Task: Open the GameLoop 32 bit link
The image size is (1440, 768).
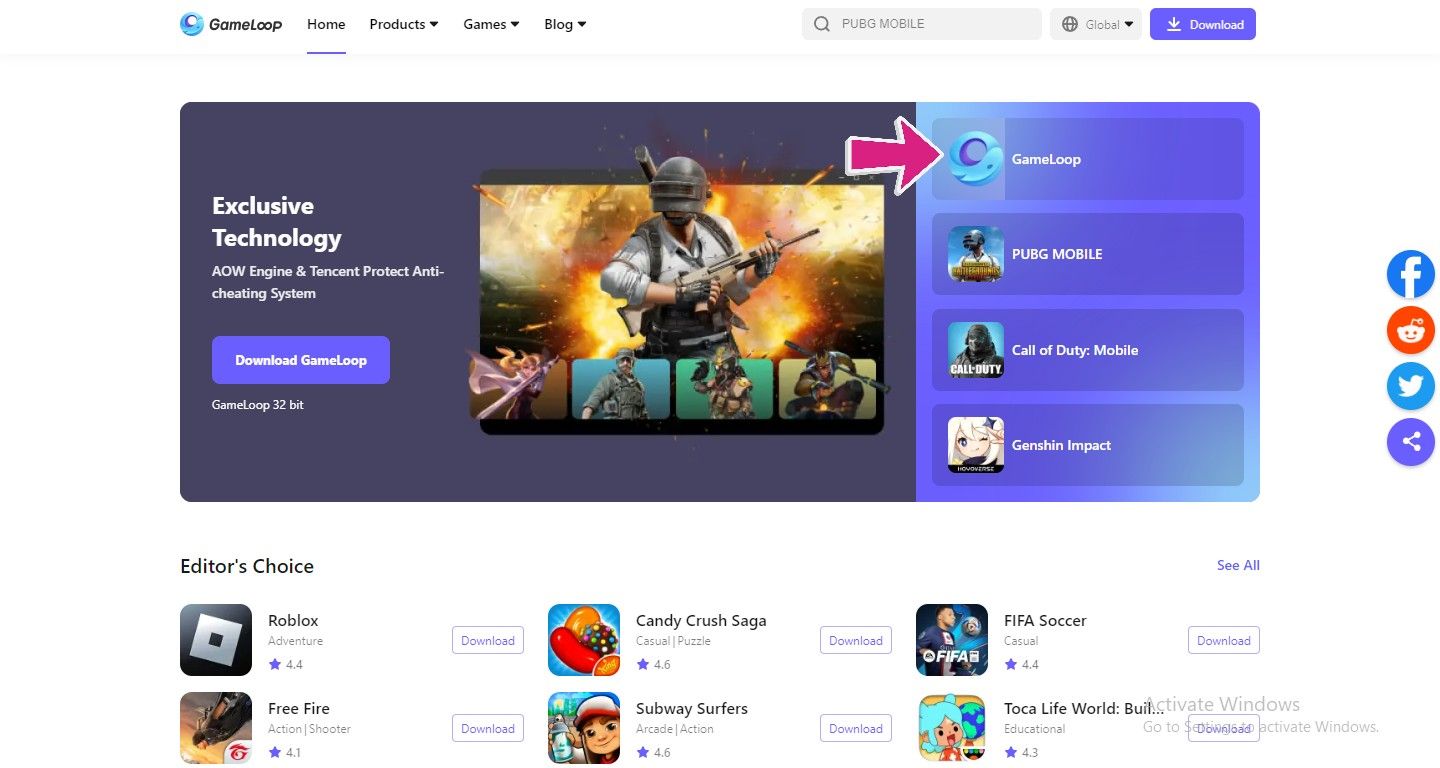Action: (258, 405)
